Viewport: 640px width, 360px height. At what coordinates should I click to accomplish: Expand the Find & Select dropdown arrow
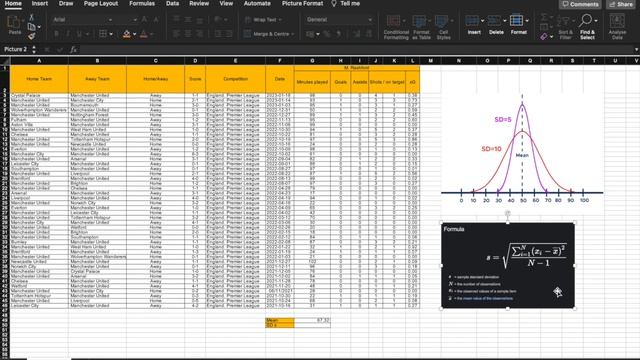[596, 20]
